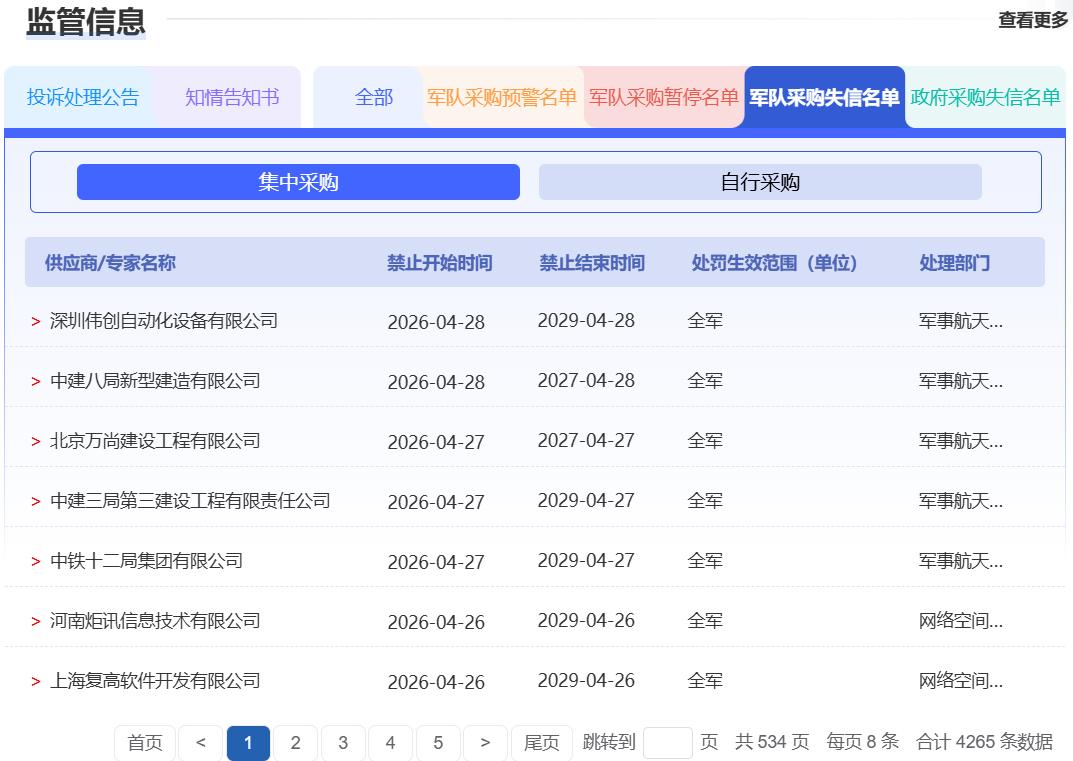
Task: Switch to 军队采购预警名单 tab
Action: [x=502, y=97]
